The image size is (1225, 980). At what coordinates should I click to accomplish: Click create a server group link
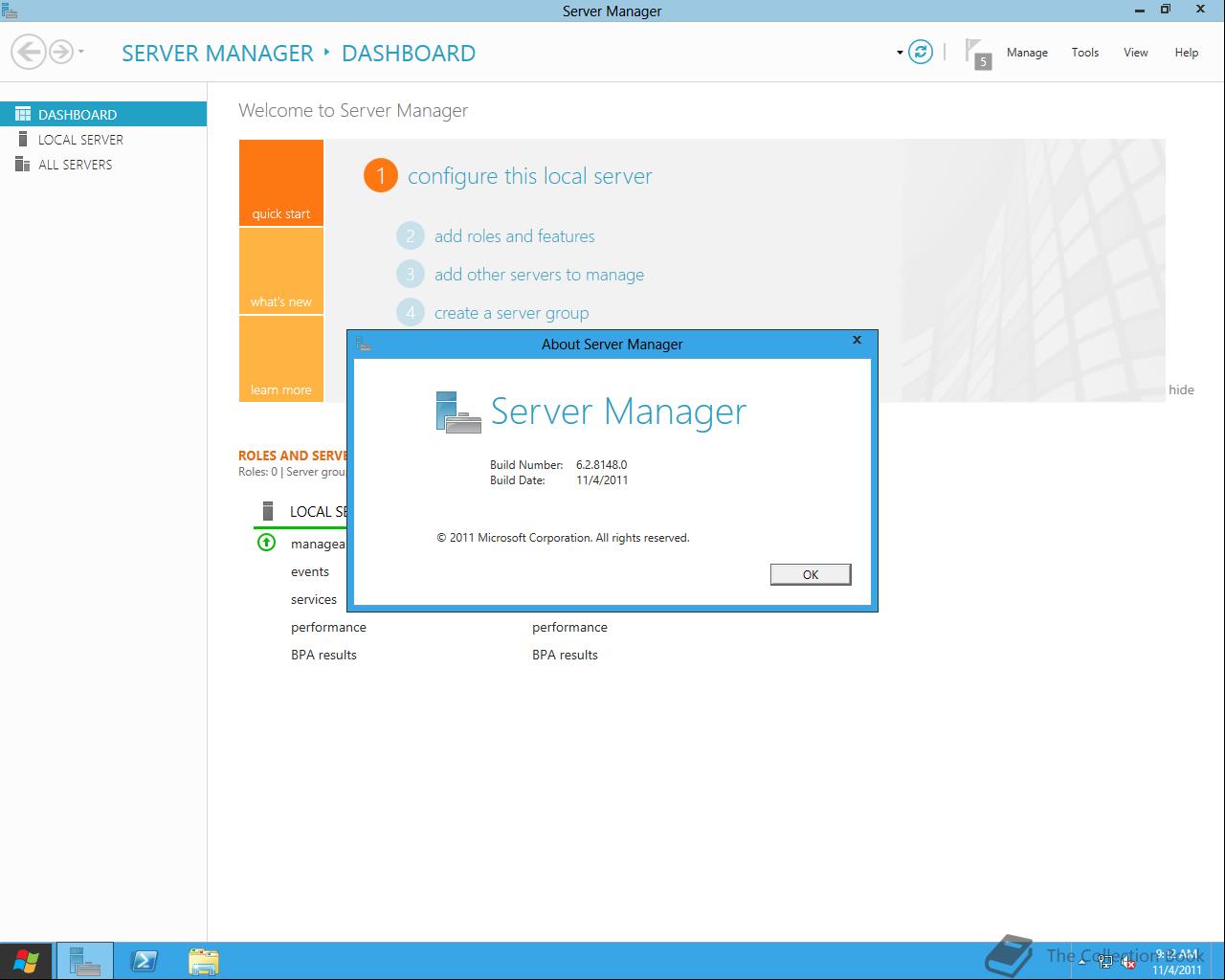coord(512,313)
